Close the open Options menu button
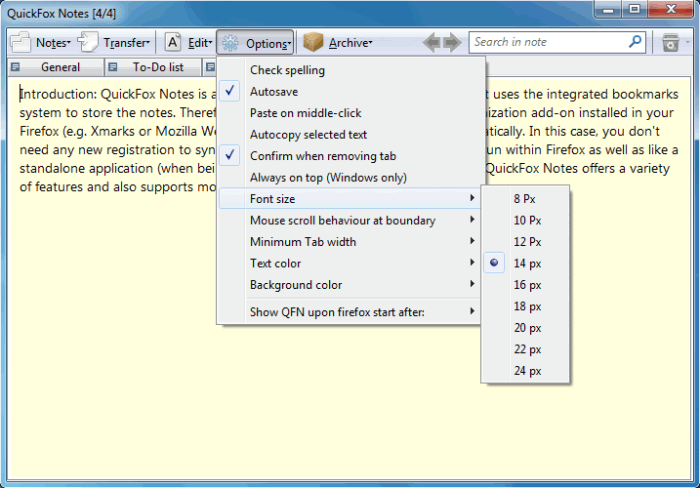The image size is (700, 488). click(x=256, y=43)
